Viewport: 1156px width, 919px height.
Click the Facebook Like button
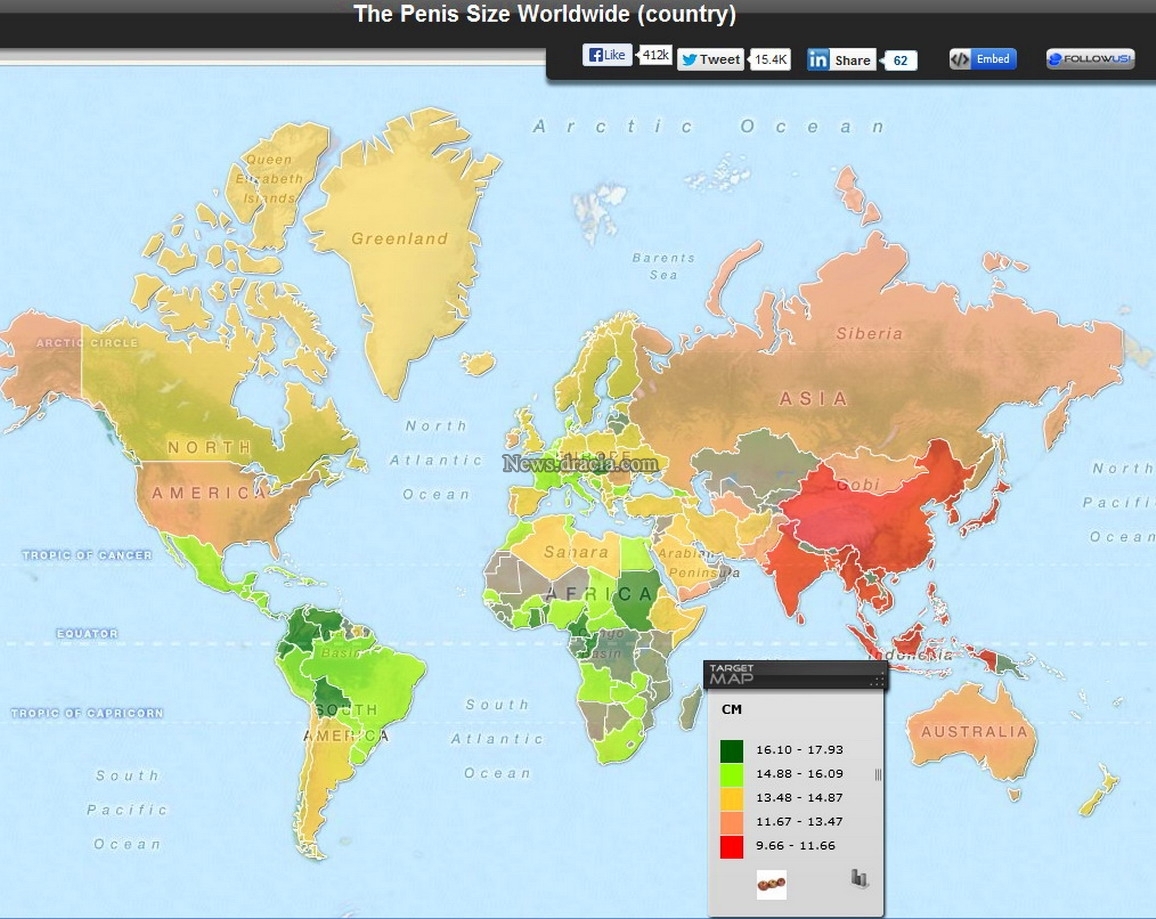(607, 55)
